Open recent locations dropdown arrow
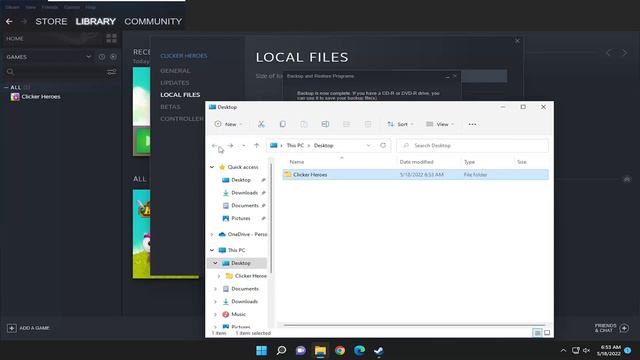Screen dimensions: 640x360 pyautogui.click(x=244, y=146)
